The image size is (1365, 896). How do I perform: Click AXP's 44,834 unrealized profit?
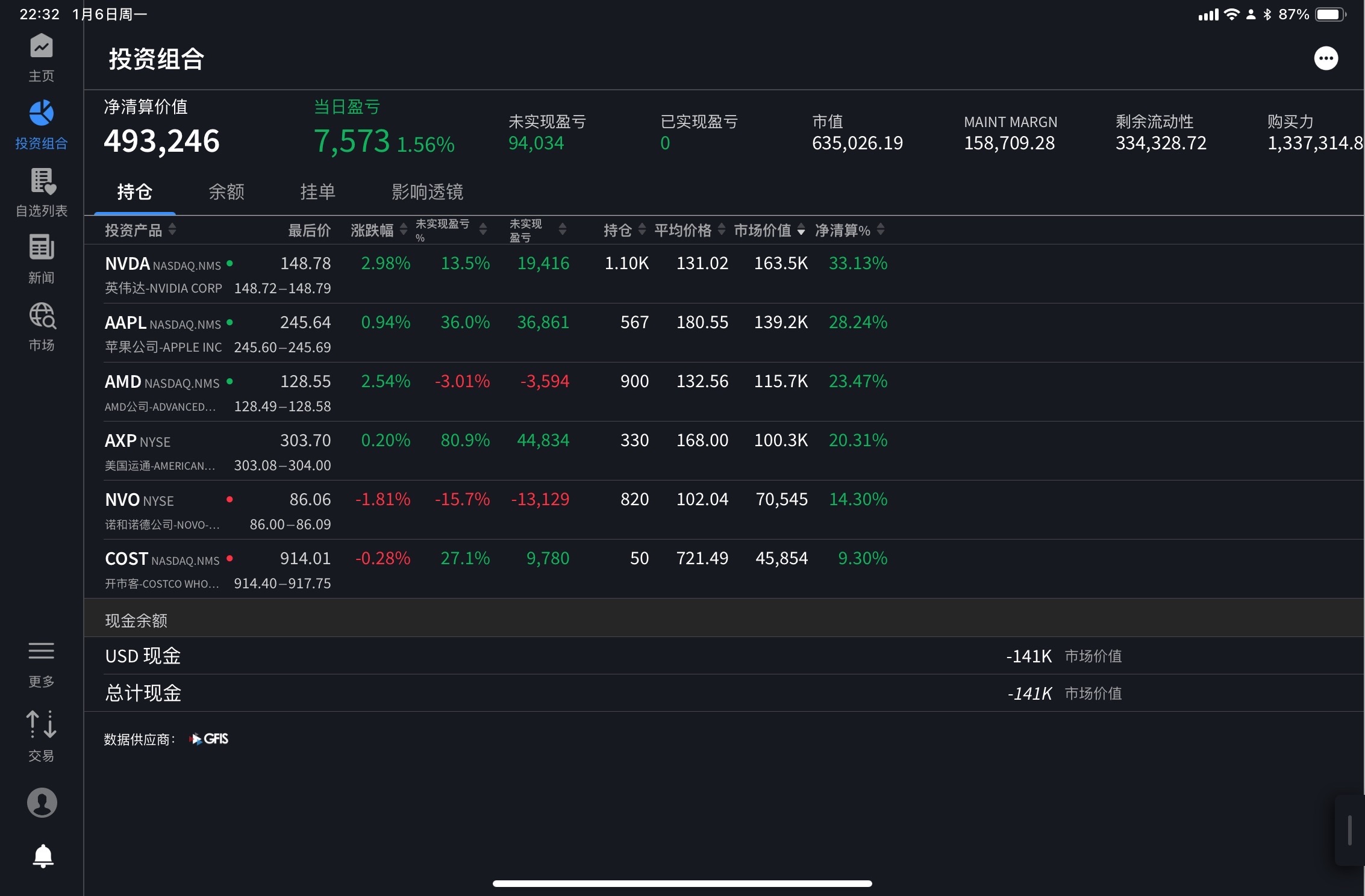[x=543, y=440]
